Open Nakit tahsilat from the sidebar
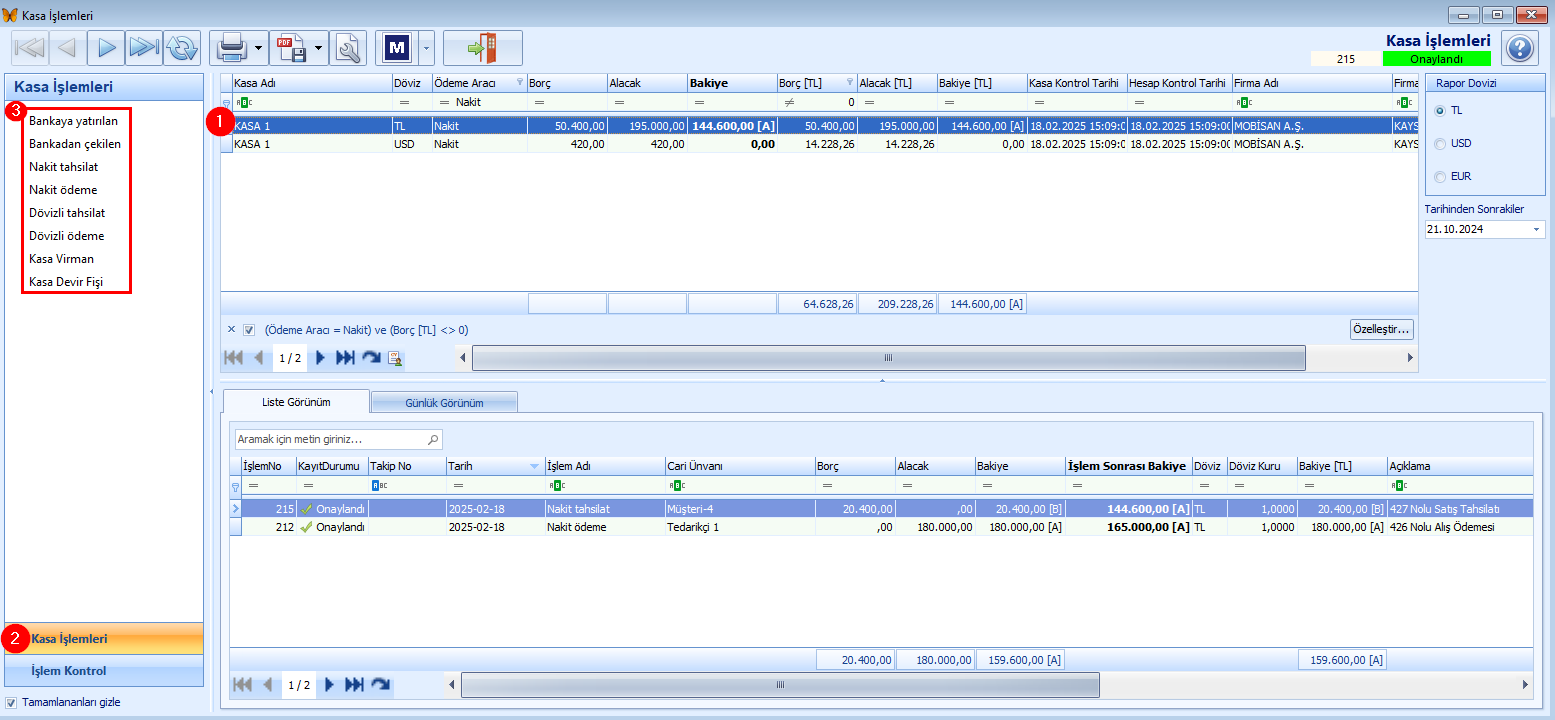 (x=64, y=167)
